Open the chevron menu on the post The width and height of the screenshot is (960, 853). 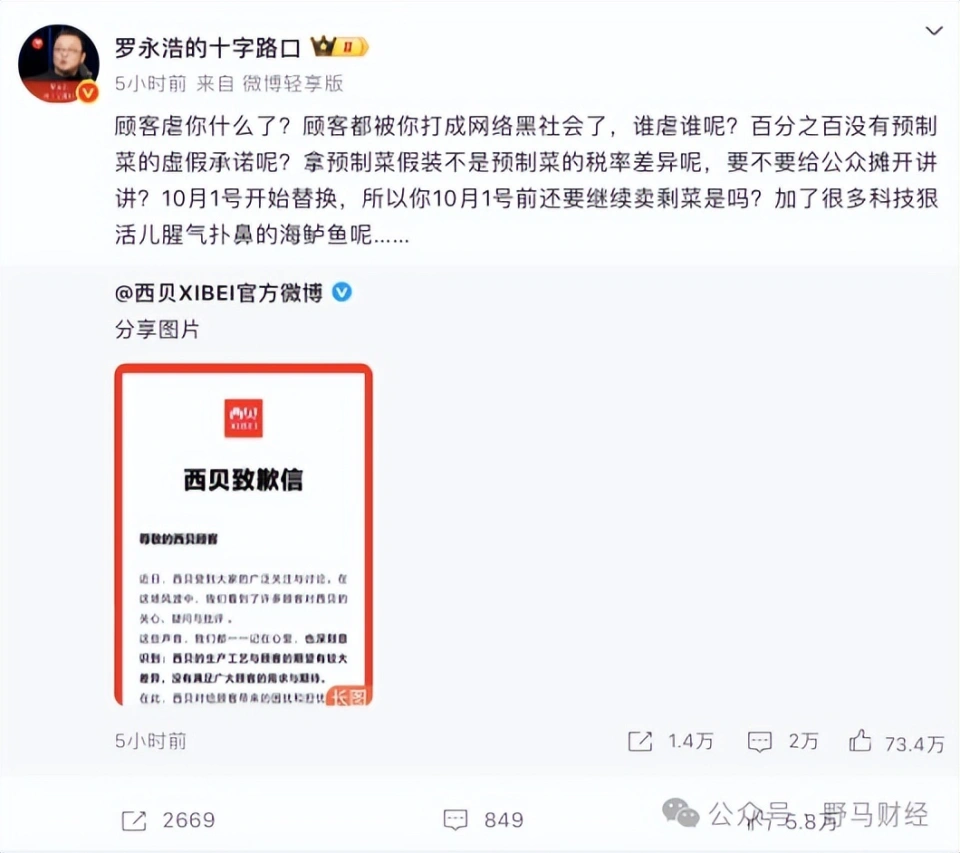[934, 31]
